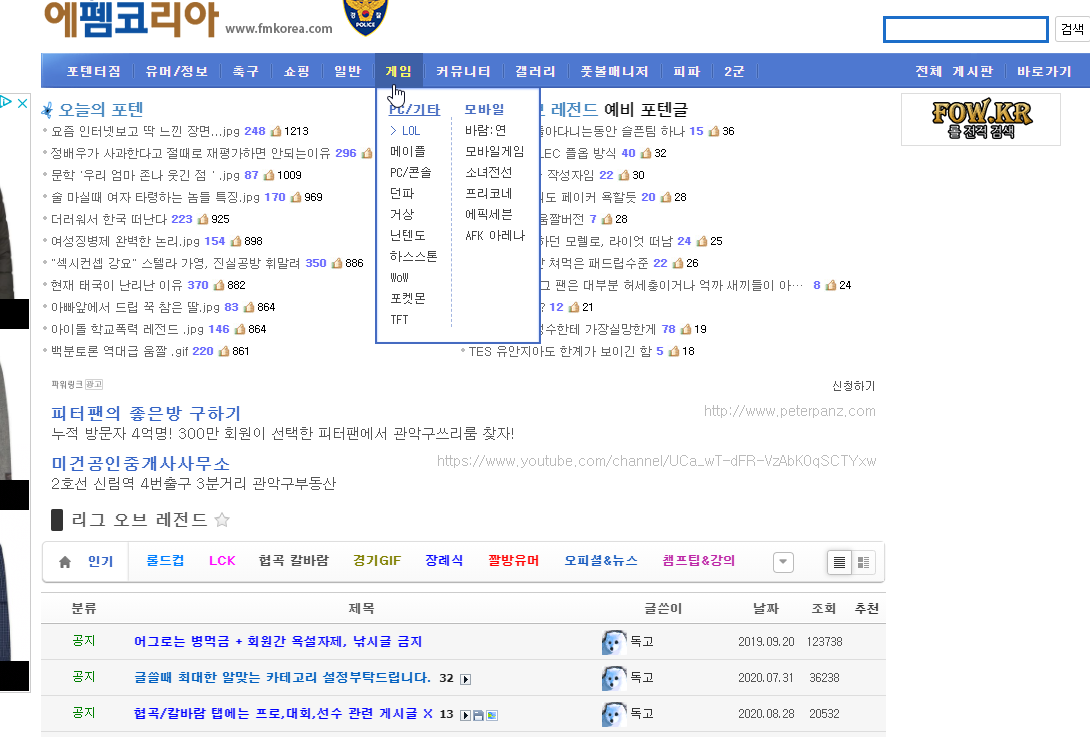Screen dimensions: 1090x737
Task: Open the FOW.KR banner
Action: [x=981, y=120]
